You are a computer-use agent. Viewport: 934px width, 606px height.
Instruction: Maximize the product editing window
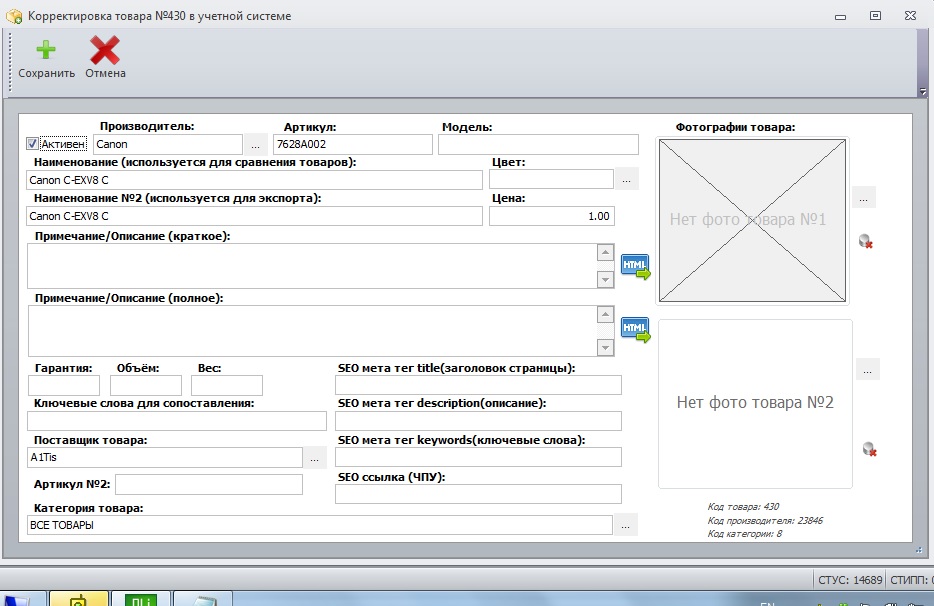click(875, 16)
